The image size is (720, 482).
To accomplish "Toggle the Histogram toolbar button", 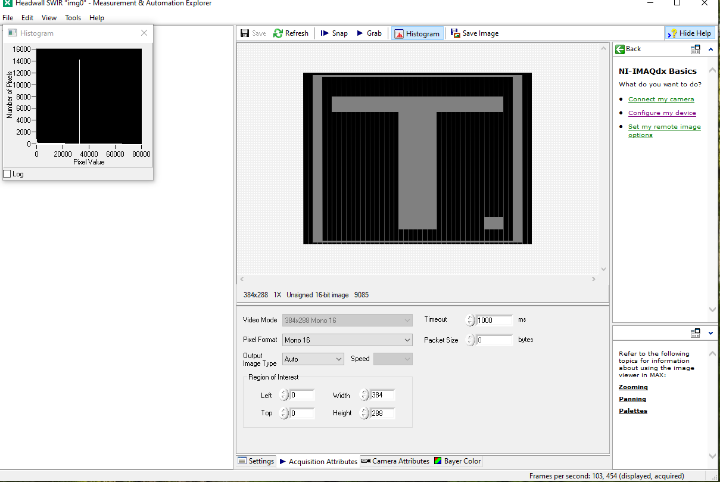I will click(417, 34).
